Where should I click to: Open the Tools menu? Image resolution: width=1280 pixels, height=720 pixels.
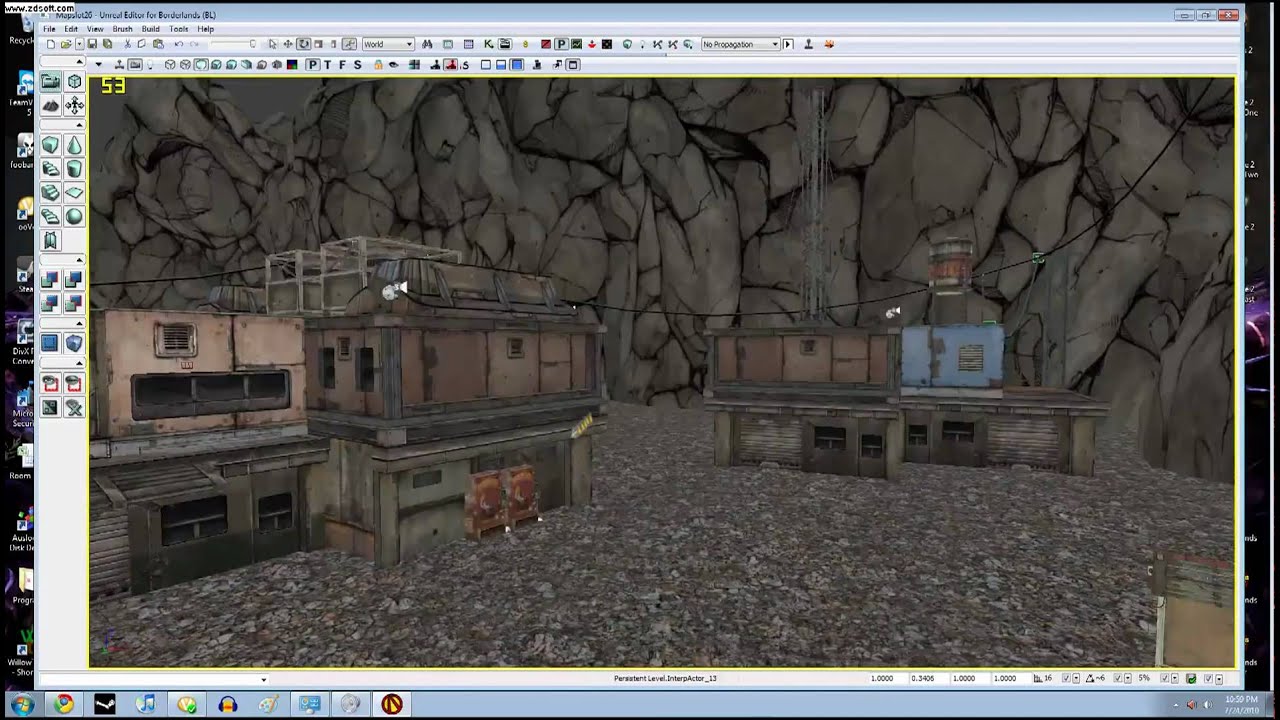point(178,29)
